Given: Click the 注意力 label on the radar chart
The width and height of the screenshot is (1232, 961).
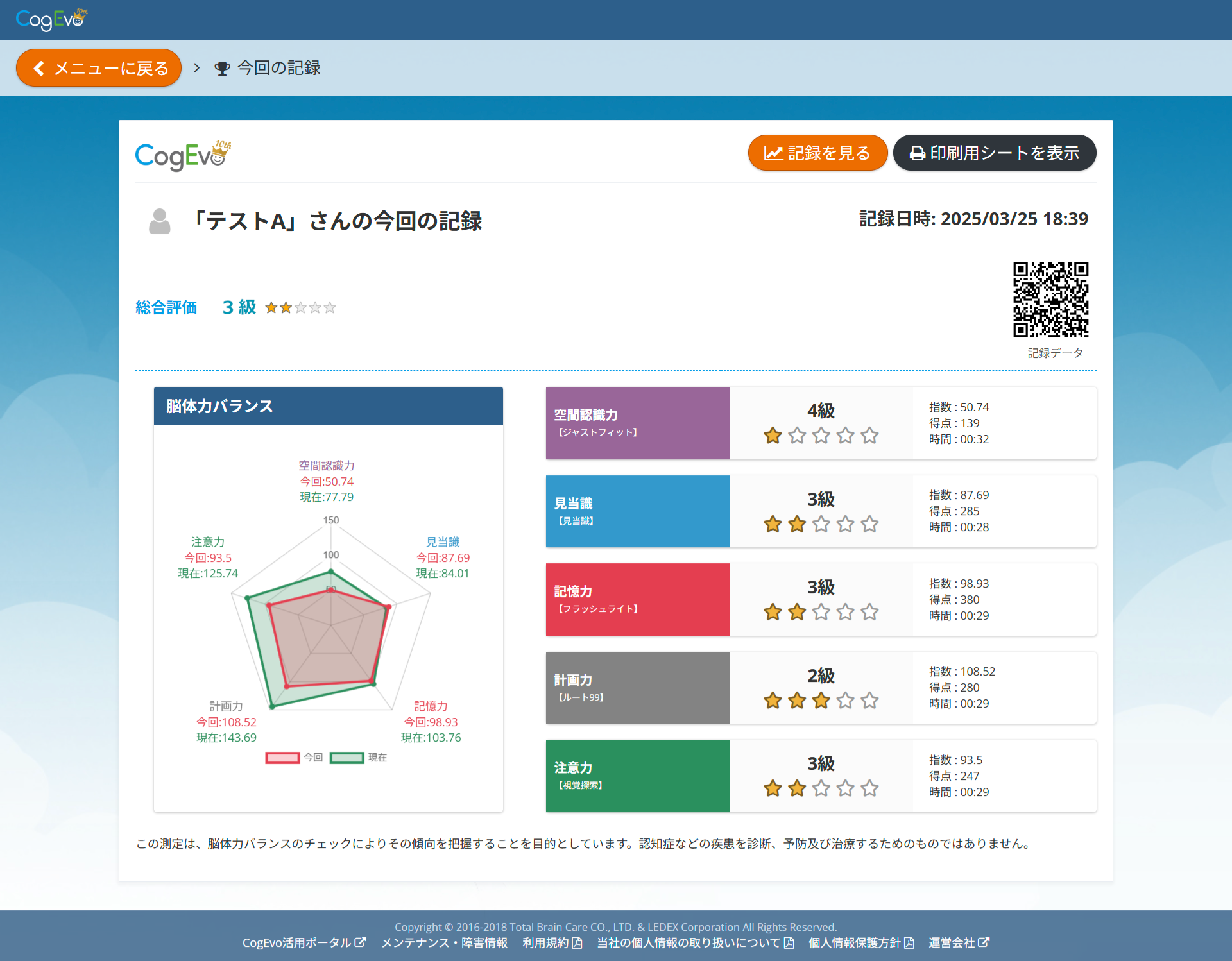Looking at the screenshot, I should coord(208,542).
